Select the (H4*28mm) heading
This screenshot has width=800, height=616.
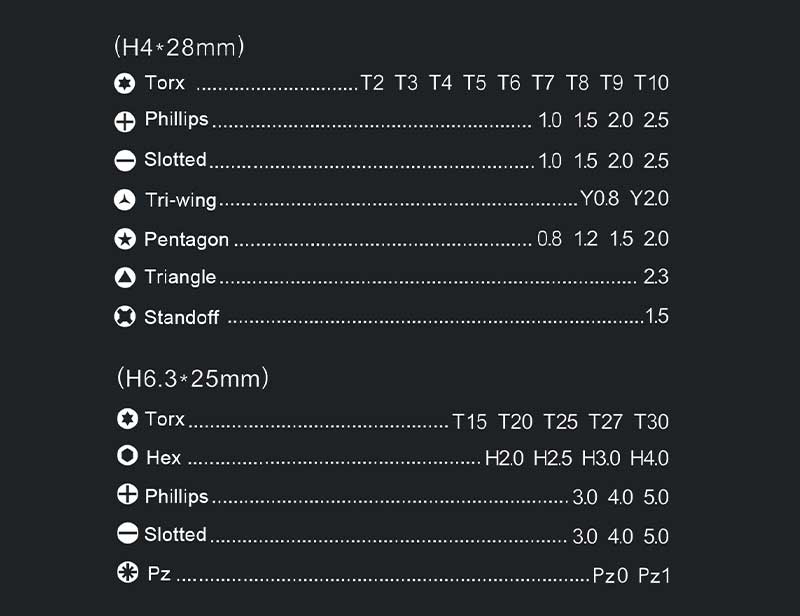(x=179, y=47)
